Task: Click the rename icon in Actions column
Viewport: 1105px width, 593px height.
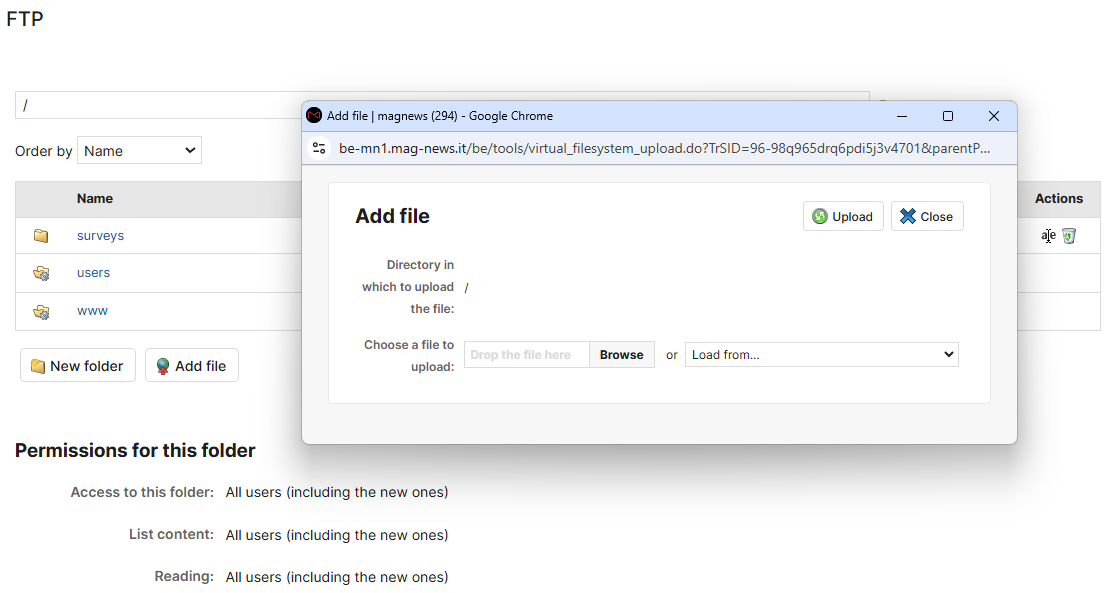Action: (1048, 236)
